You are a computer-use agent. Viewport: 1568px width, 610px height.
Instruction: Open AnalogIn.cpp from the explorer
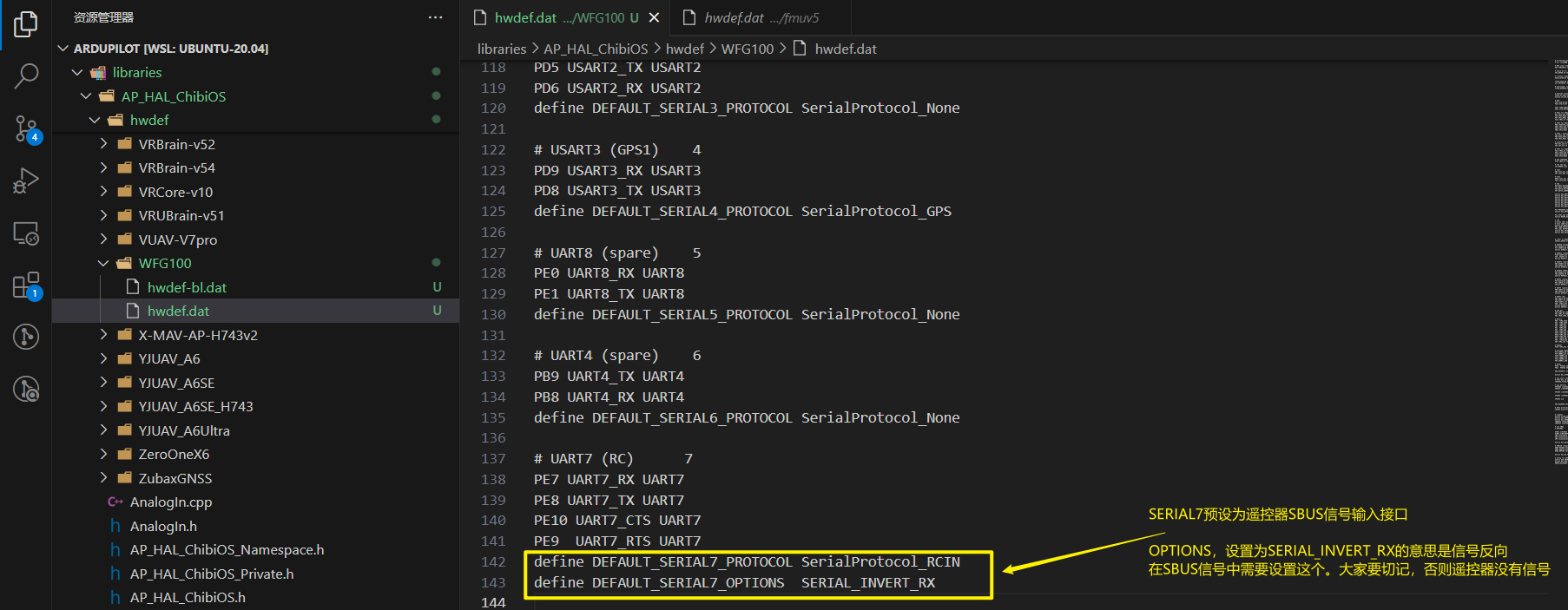[x=170, y=502]
